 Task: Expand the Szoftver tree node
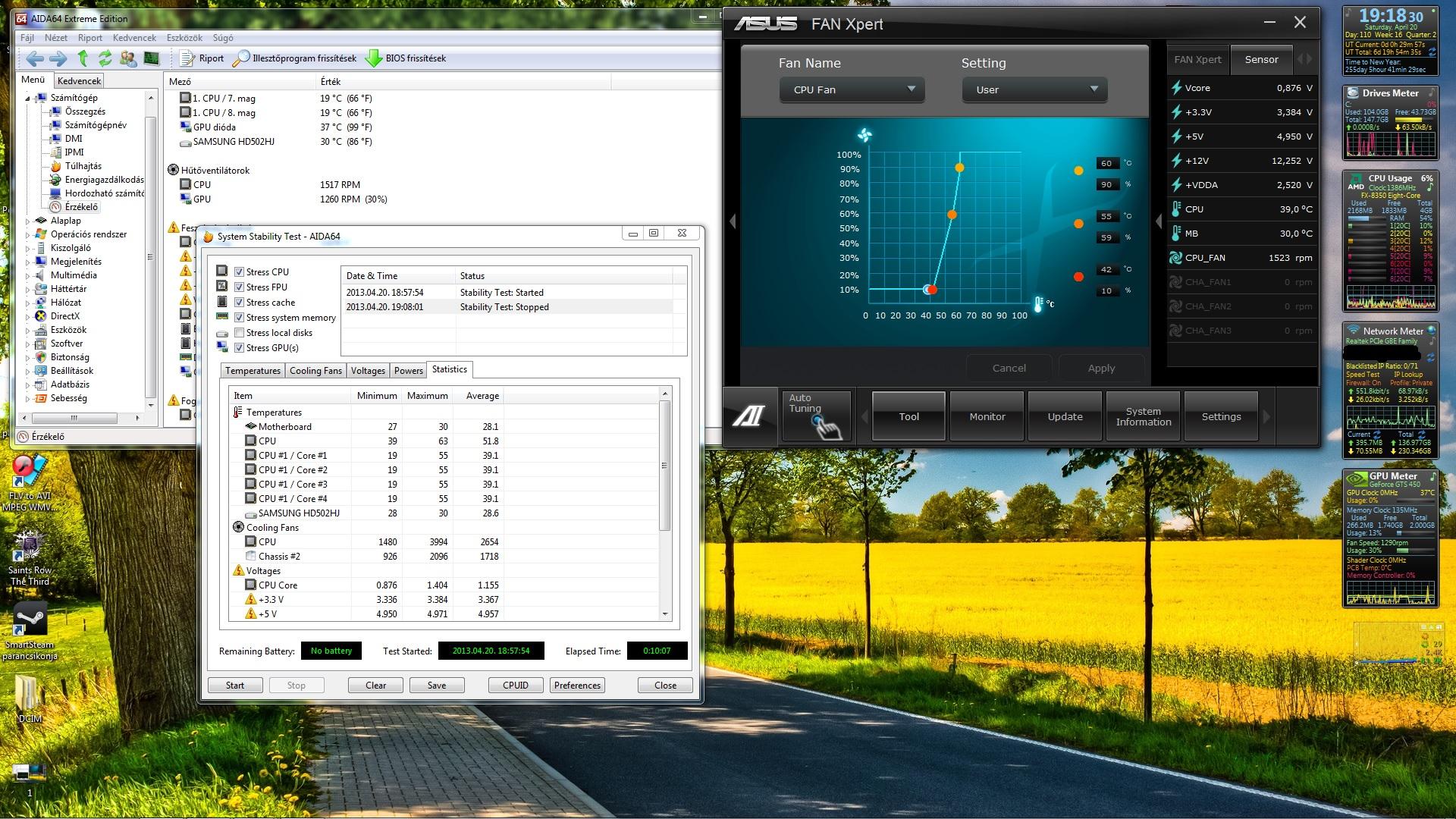[x=28, y=344]
